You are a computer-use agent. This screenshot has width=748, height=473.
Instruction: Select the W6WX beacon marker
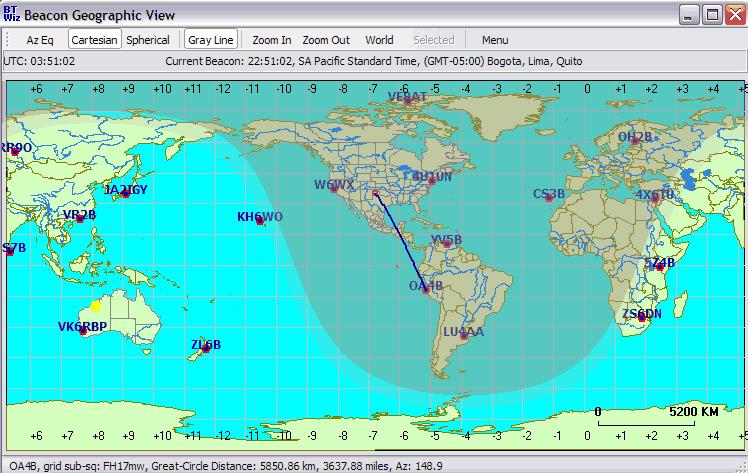coord(334,189)
